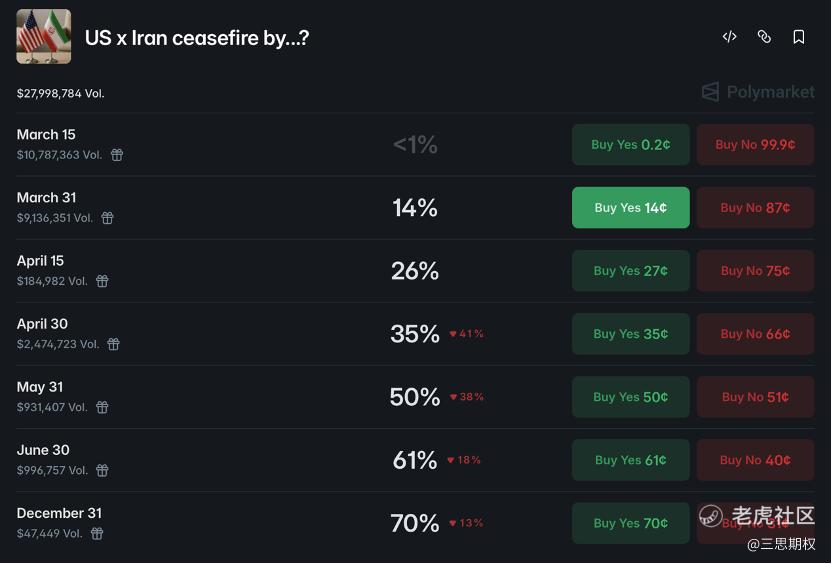The image size is (832, 564).
Task: Click the gift icon beside March 31 volume
Action: (x=107, y=218)
